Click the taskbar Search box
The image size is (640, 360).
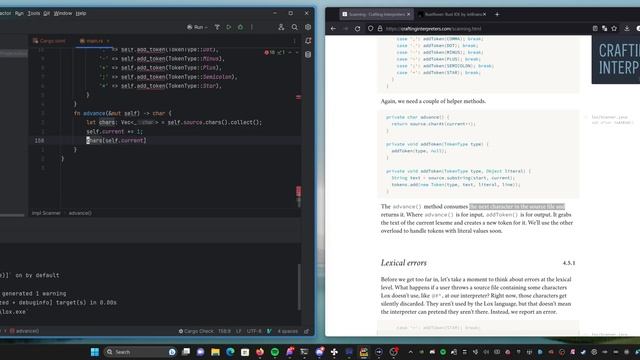tap(140, 352)
